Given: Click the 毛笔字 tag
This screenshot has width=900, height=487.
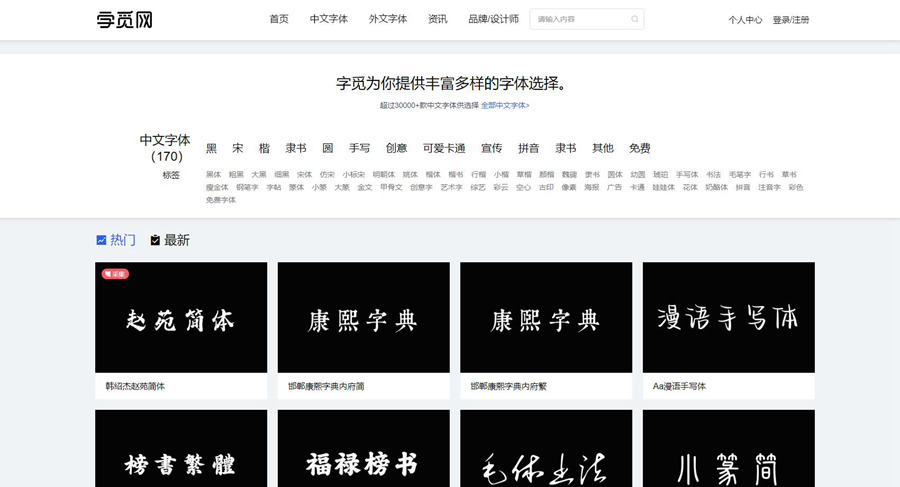Looking at the screenshot, I should click(x=740, y=175).
